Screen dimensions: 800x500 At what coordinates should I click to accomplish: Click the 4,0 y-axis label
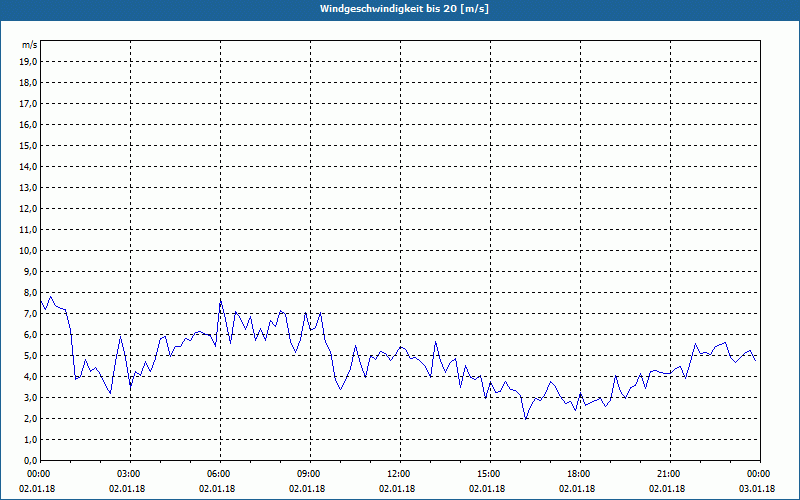click(x=30, y=377)
